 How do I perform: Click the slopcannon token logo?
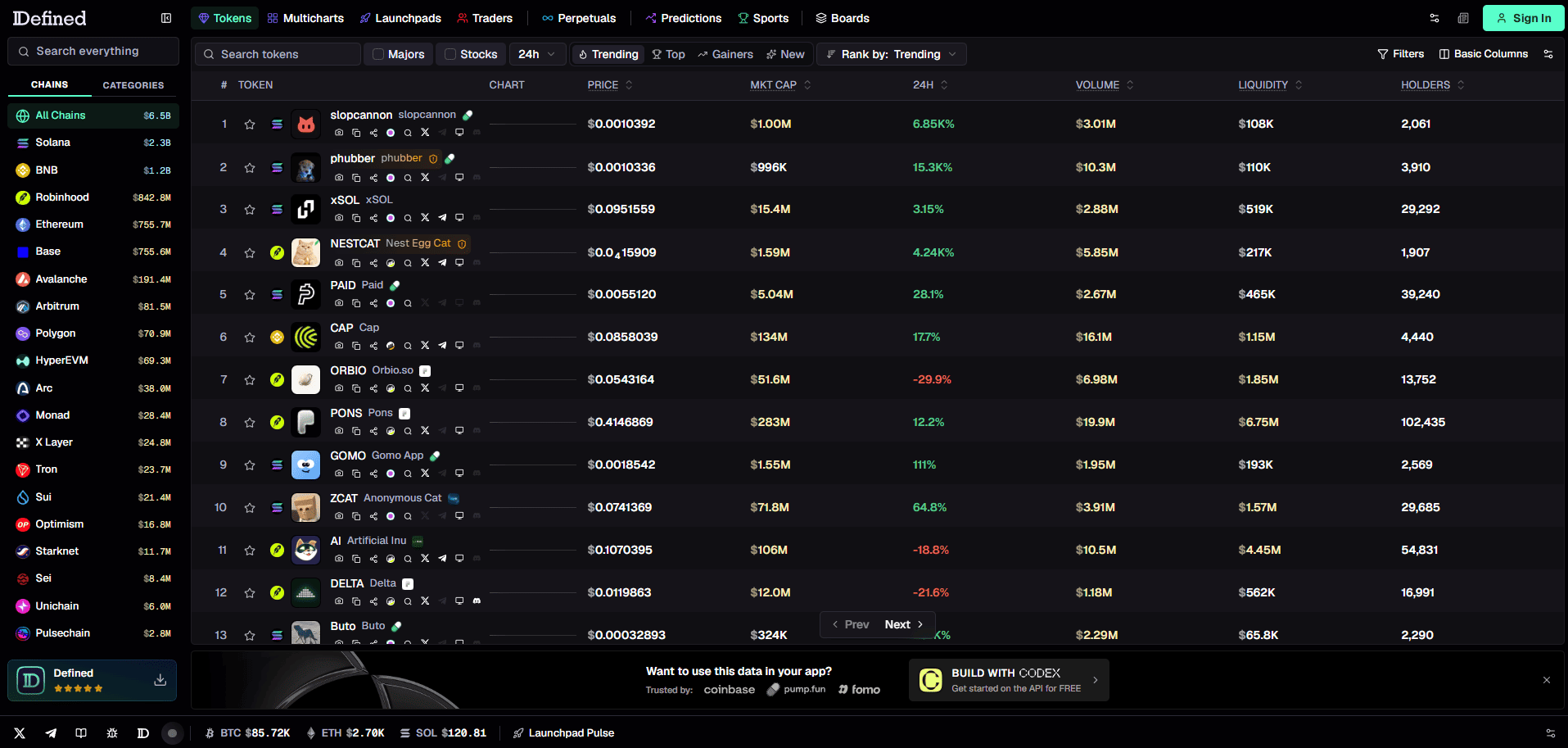[x=306, y=125]
